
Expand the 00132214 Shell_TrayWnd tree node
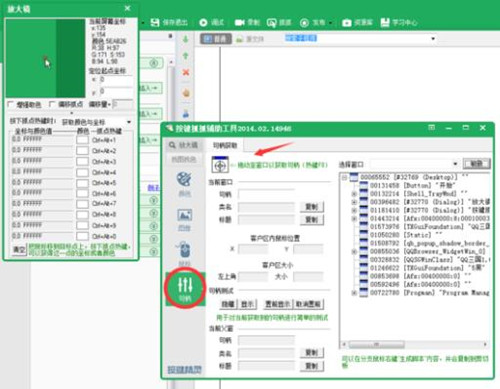coord(354,193)
